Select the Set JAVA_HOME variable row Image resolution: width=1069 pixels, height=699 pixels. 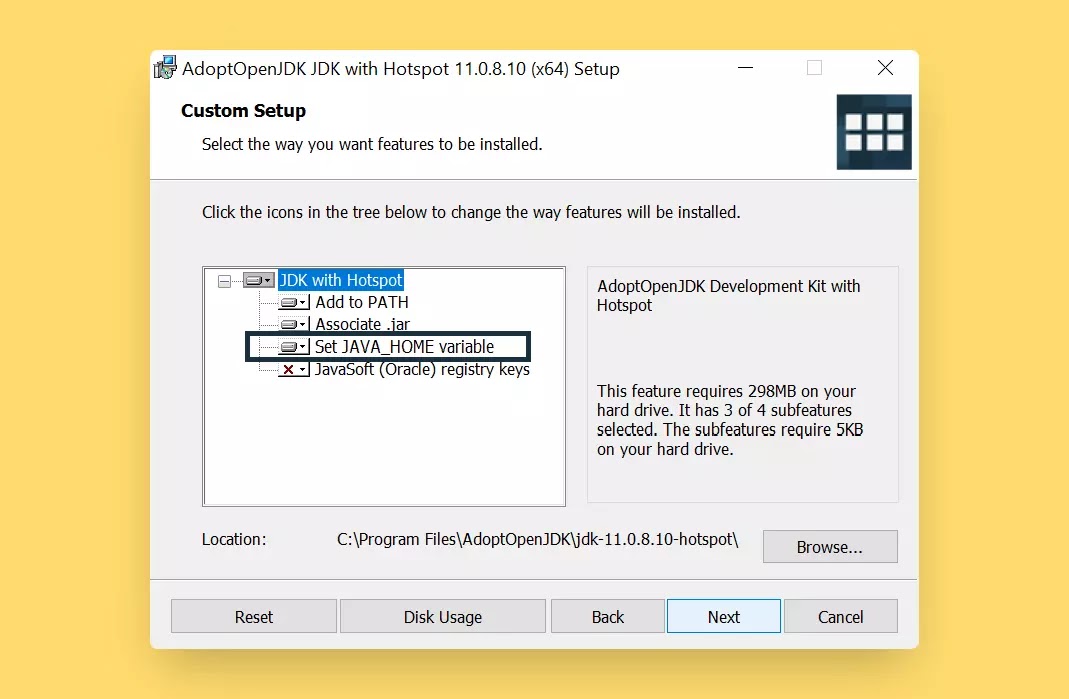[x=404, y=346]
